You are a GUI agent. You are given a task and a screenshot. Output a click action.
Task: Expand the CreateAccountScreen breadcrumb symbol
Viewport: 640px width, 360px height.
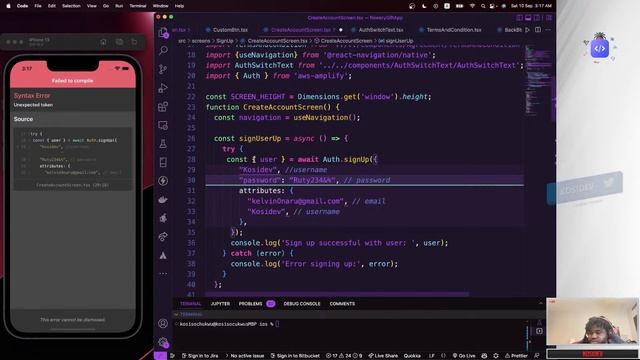pos(343,41)
